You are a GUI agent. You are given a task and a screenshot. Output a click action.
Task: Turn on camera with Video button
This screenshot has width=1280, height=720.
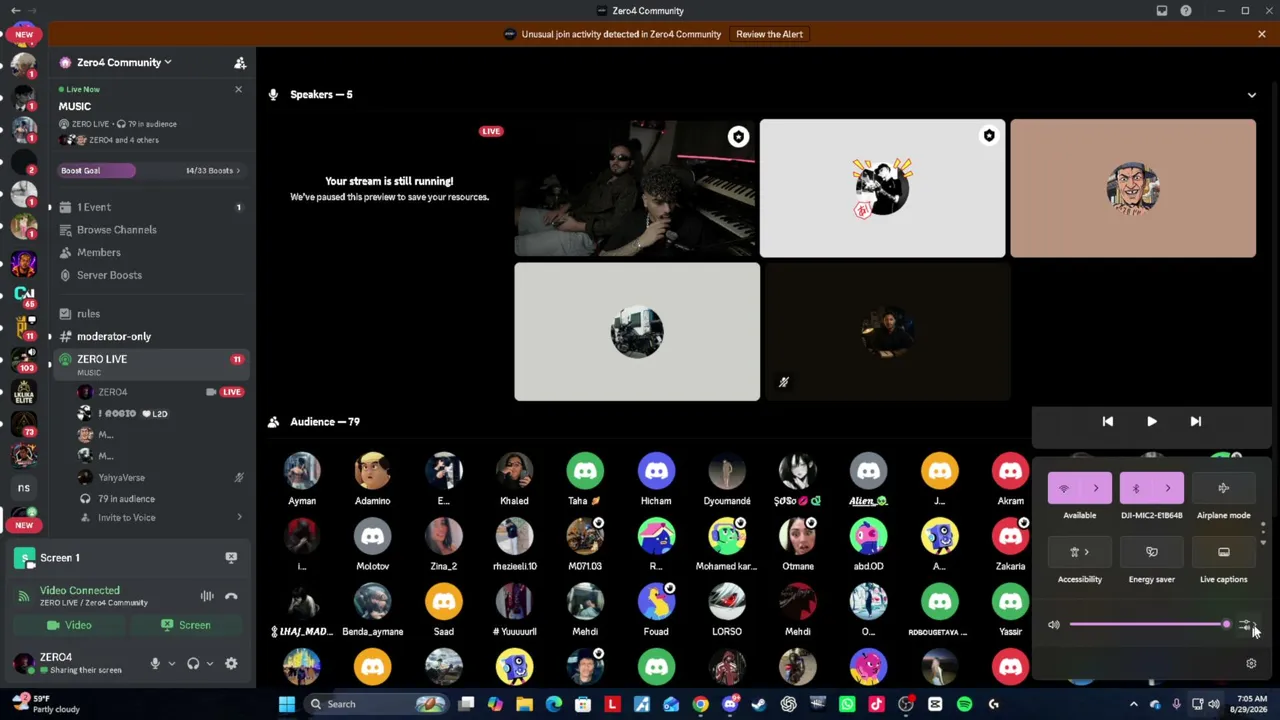tap(69, 625)
